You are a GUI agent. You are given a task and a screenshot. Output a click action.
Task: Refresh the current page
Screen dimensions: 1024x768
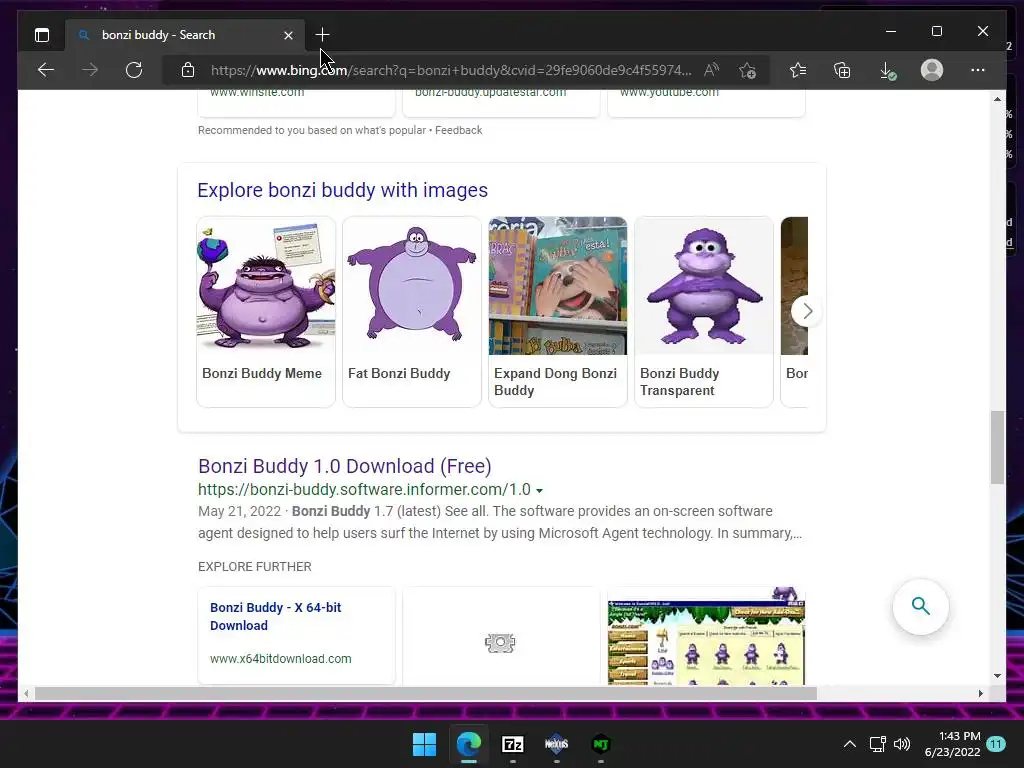(134, 70)
